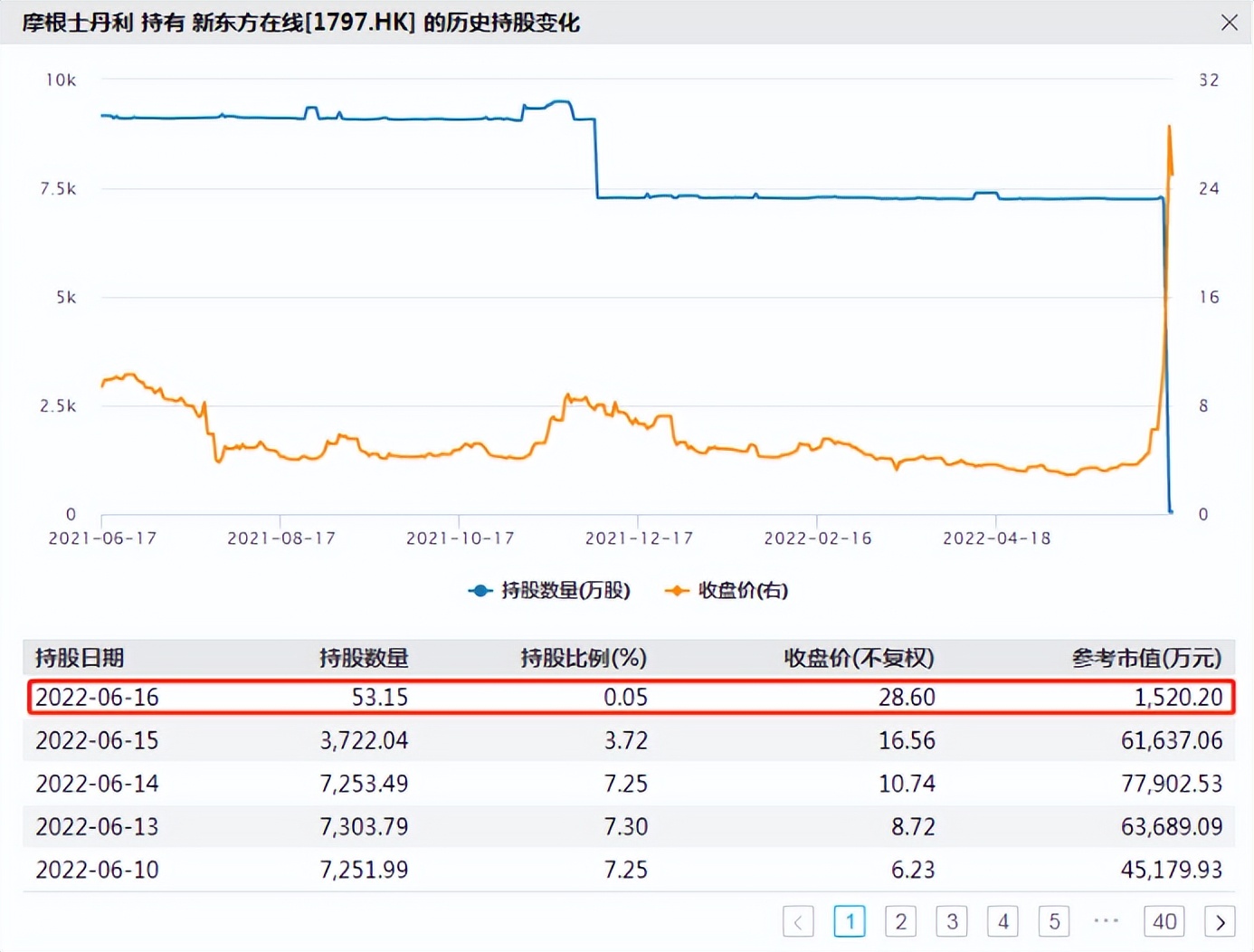Jump to page 5
Viewport: 1254px width, 952px height.
pos(1054,921)
